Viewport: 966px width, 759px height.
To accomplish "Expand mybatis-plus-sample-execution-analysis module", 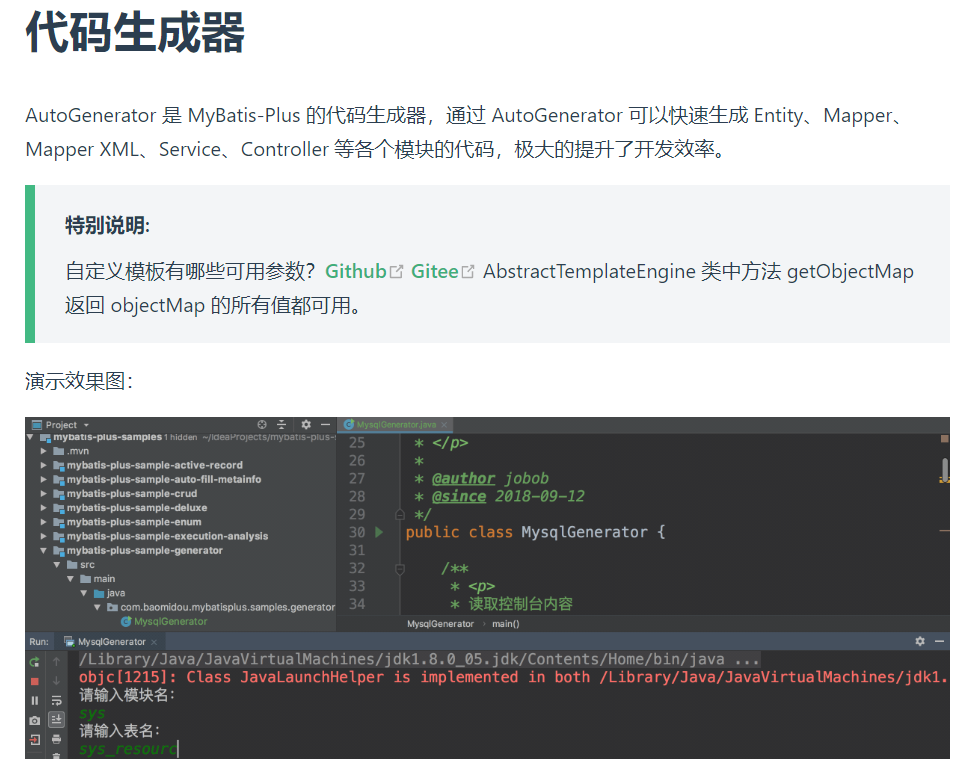I will [44, 536].
